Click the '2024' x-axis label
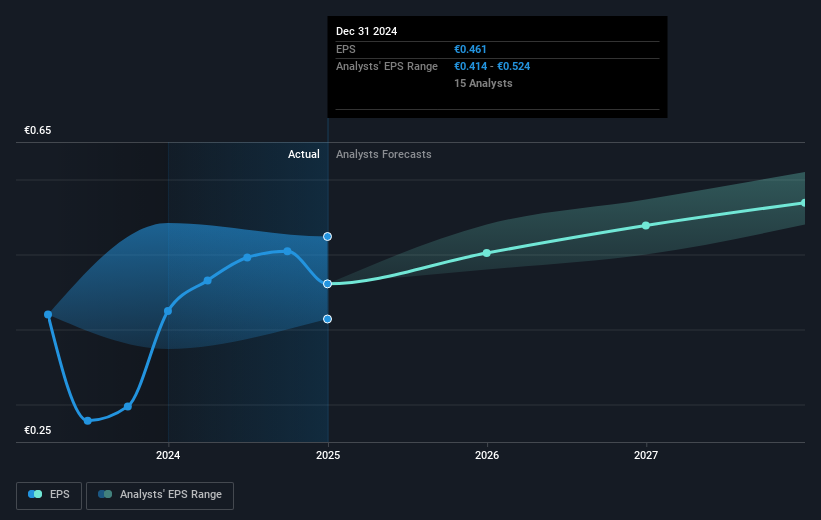This screenshot has height=520, width=821. click(168, 455)
